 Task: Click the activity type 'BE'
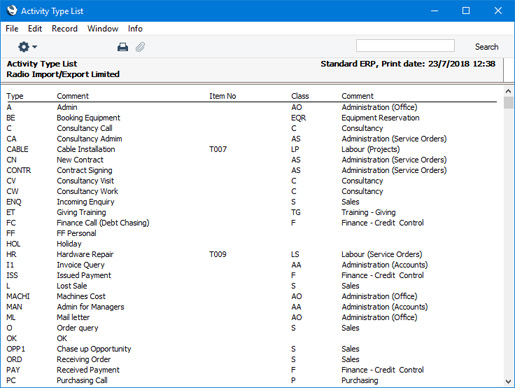11,118
